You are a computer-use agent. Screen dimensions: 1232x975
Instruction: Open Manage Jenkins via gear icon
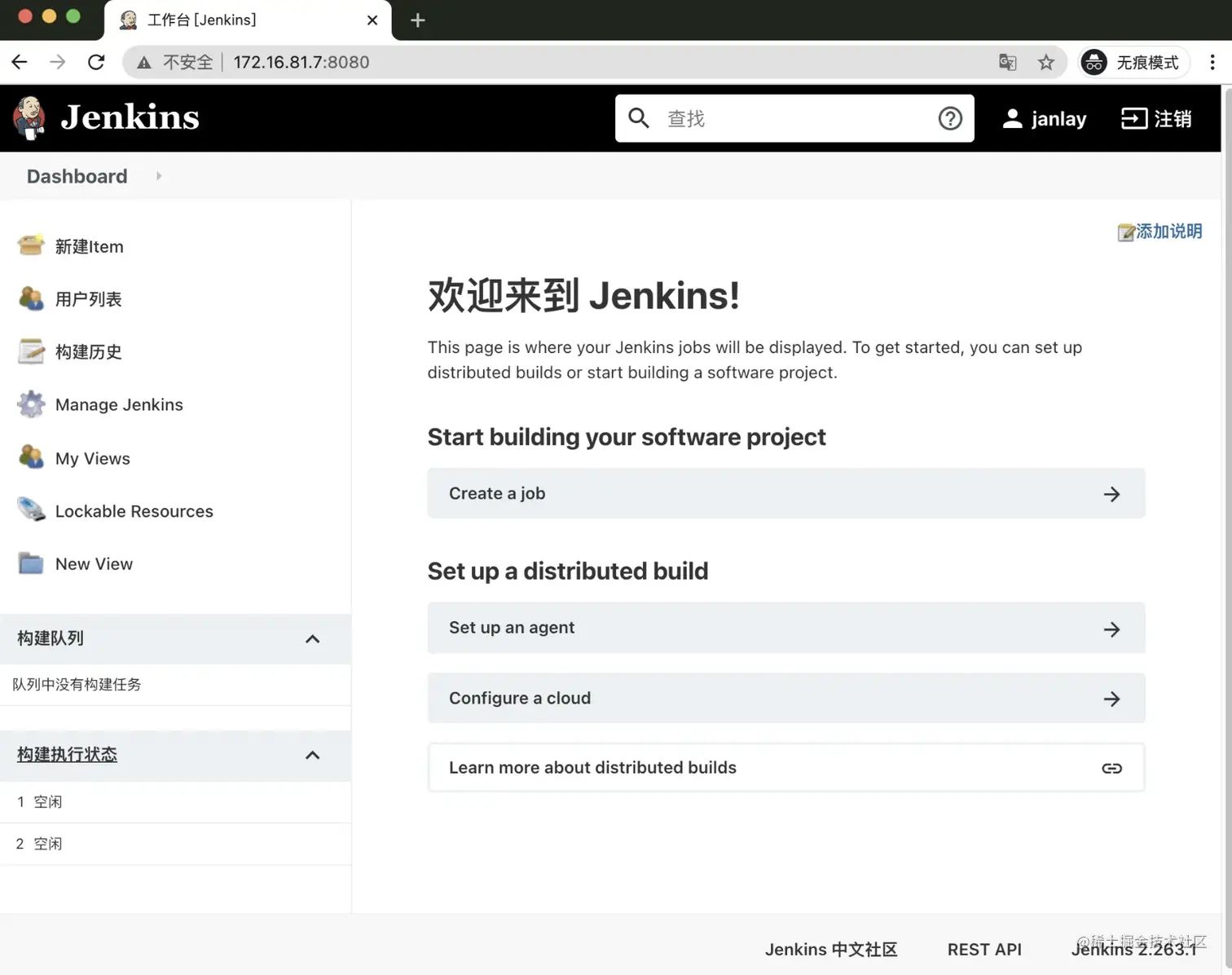click(30, 404)
